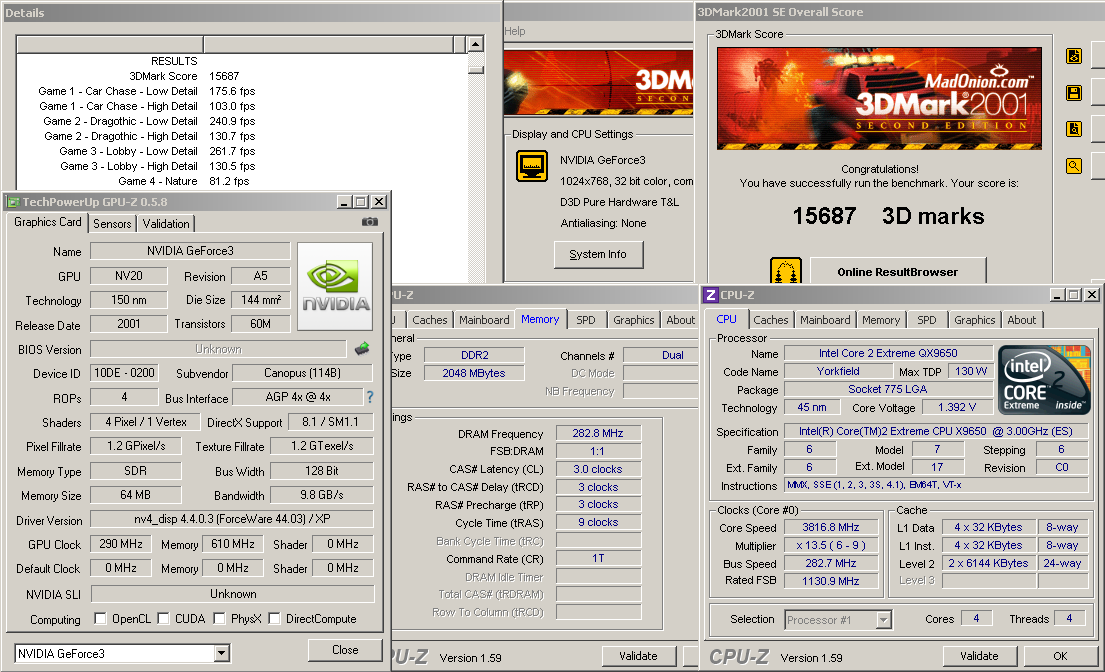The image size is (1105, 672).
Task: Select SPD tab in the back CPU-Z window
Action: tap(586, 320)
